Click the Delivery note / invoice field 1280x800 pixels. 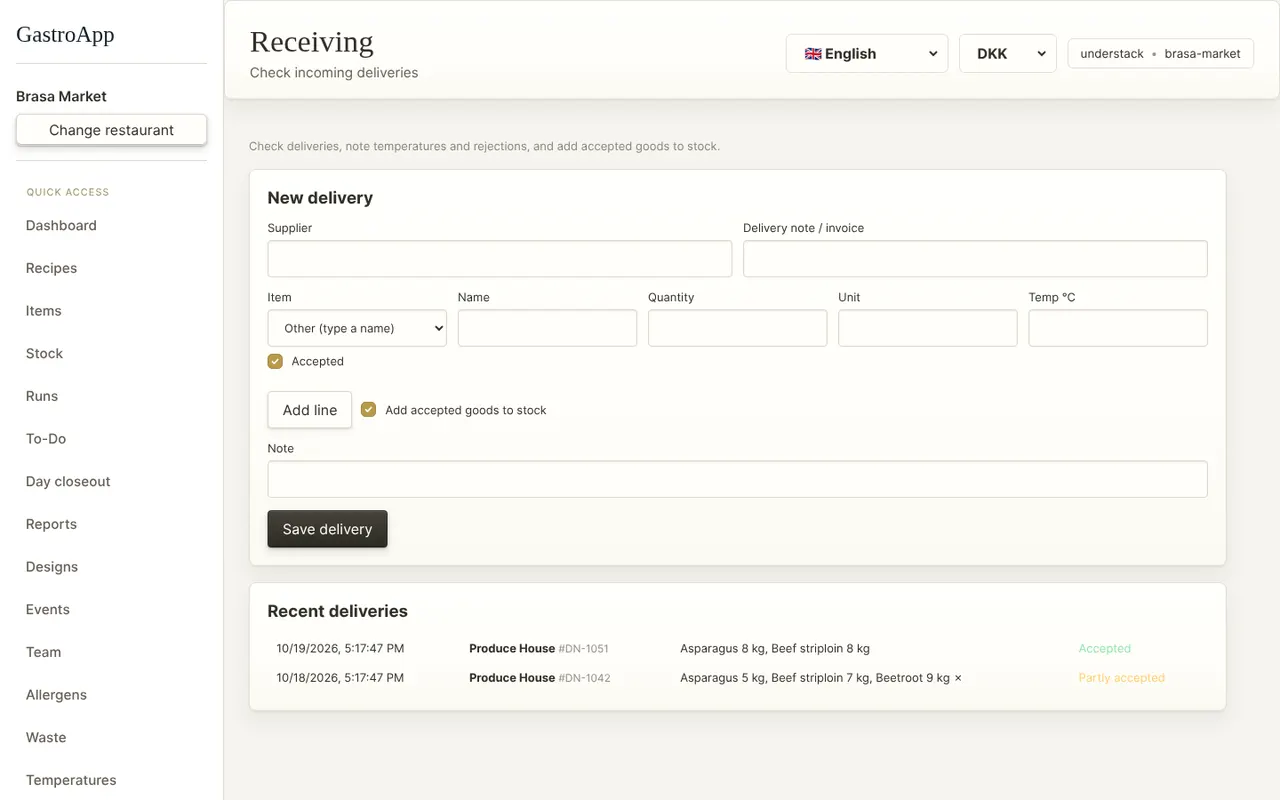click(x=975, y=259)
